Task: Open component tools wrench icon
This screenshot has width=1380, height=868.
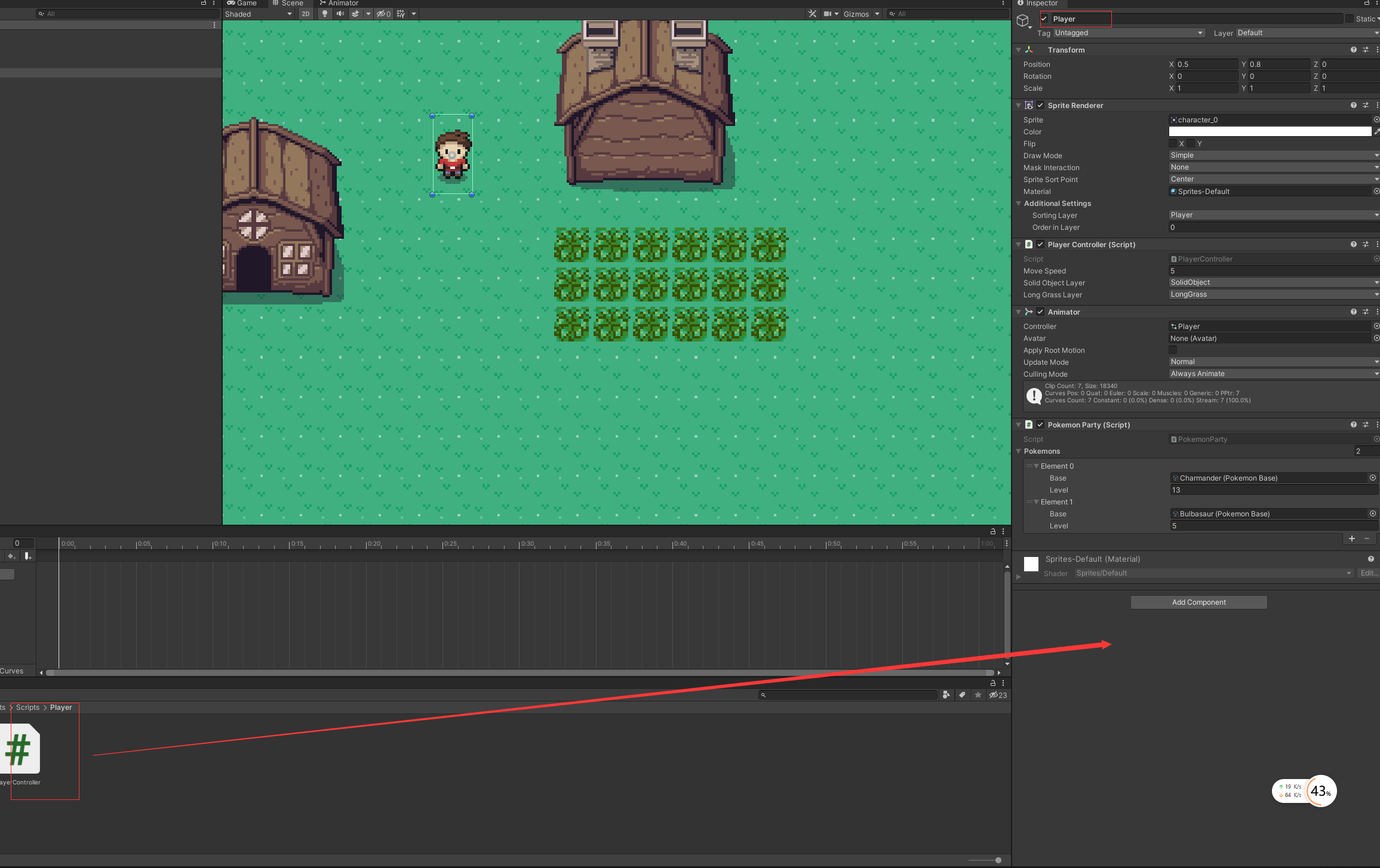Action: pyautogui.click(x=812, y=14)
